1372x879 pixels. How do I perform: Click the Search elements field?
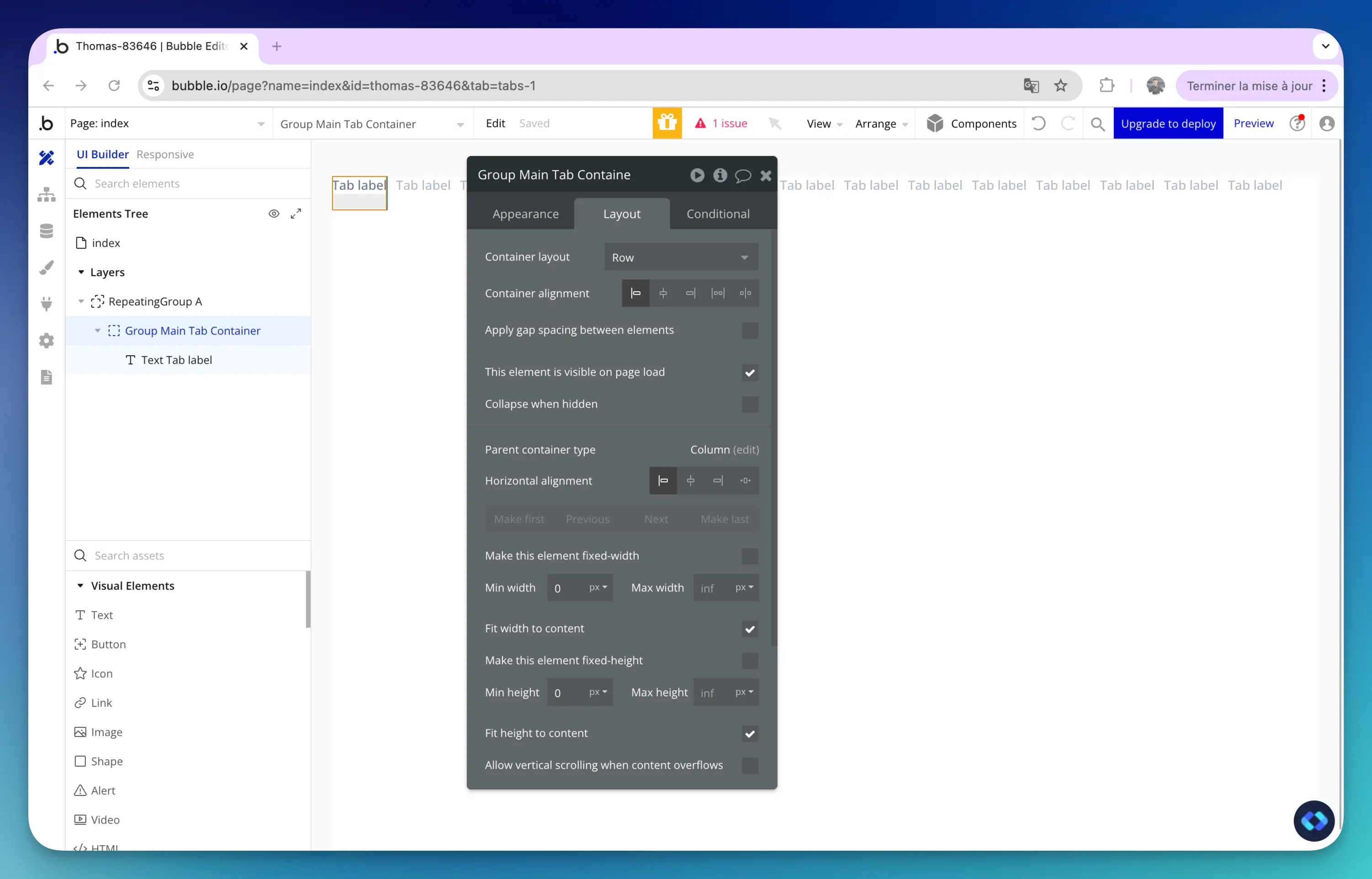pos(188,184)
